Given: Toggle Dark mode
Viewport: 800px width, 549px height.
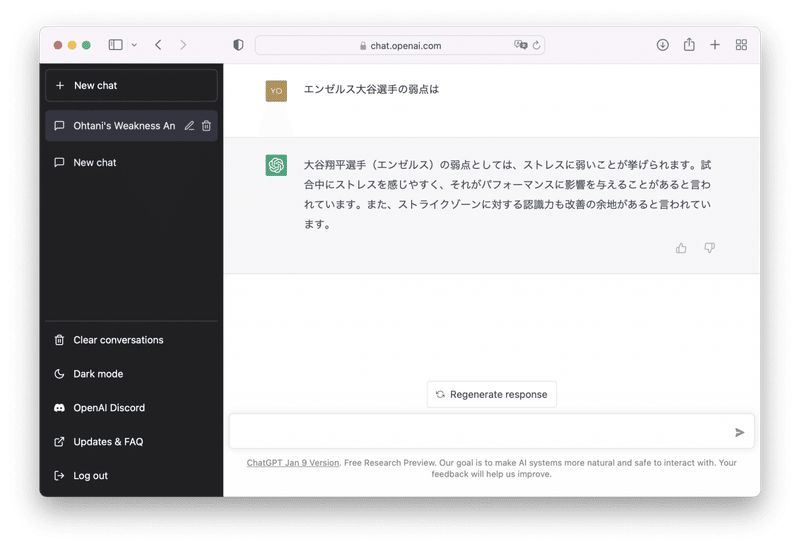Looking at the screenshot, I should [x=132, y=374].
